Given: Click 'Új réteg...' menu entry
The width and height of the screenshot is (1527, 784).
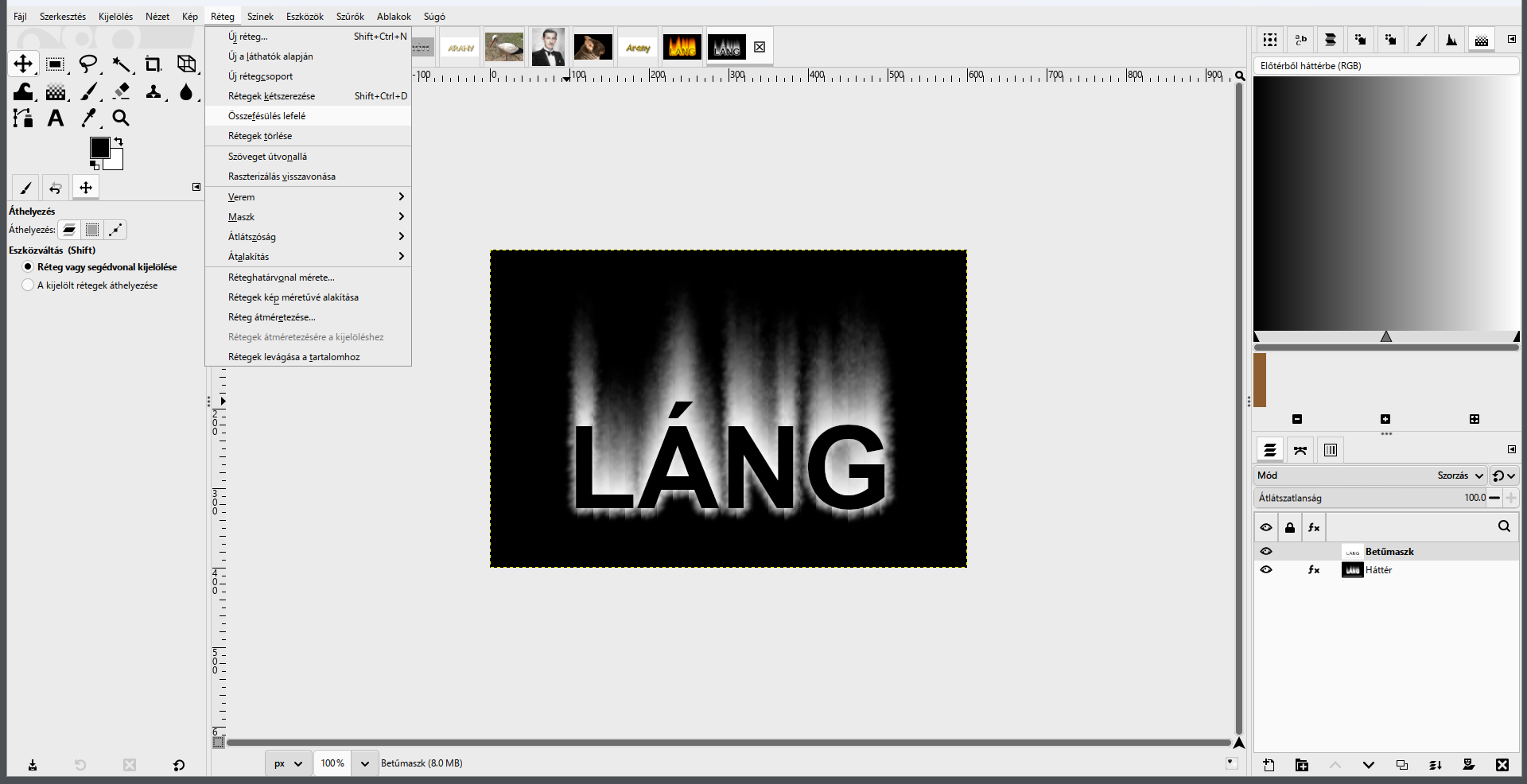Looking at the screenshot, I should click(x=308, y=36).
